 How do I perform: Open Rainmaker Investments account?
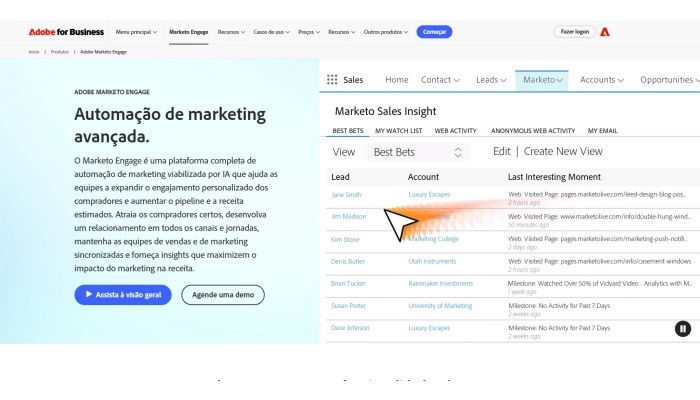(440, 283)
